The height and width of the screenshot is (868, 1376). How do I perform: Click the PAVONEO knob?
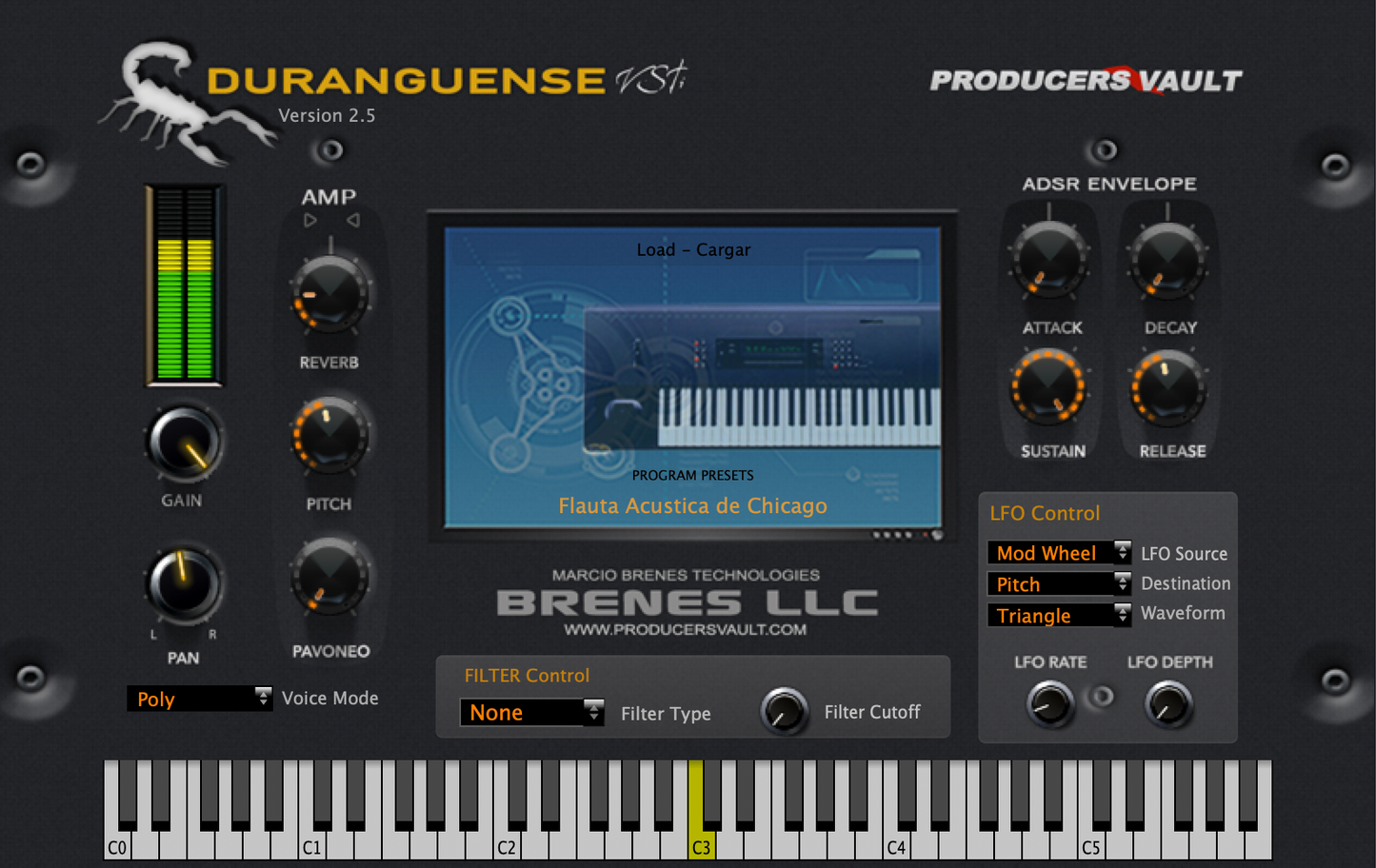coord(329,578)
